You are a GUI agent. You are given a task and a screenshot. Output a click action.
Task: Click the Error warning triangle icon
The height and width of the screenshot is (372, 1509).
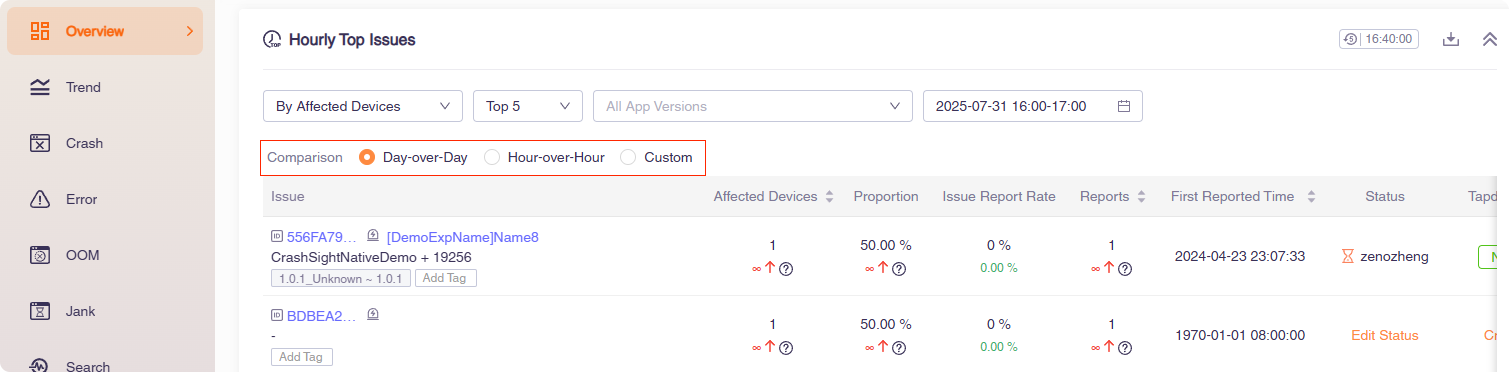(x=40, y=199)
